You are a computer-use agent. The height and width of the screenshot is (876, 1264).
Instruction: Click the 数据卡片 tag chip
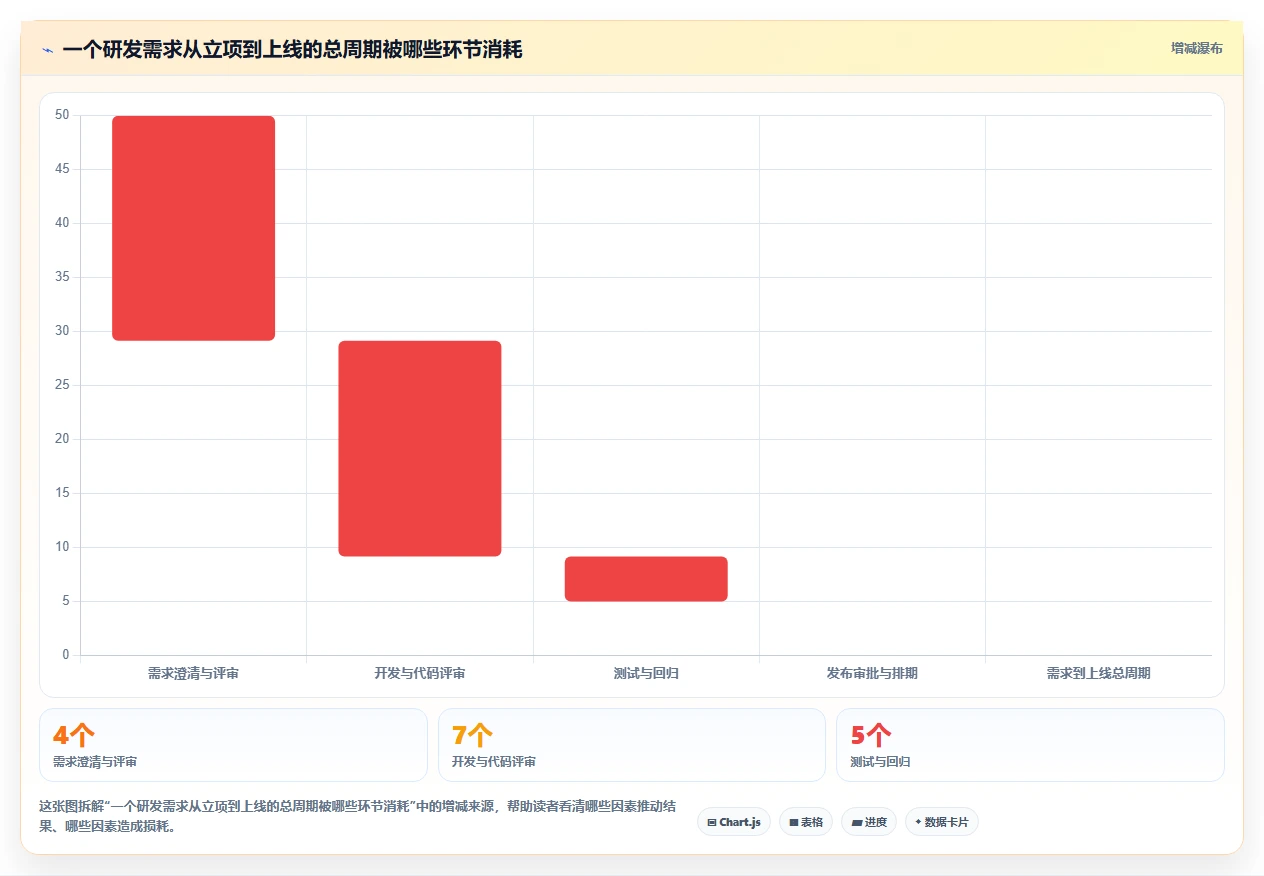[942, 822]
